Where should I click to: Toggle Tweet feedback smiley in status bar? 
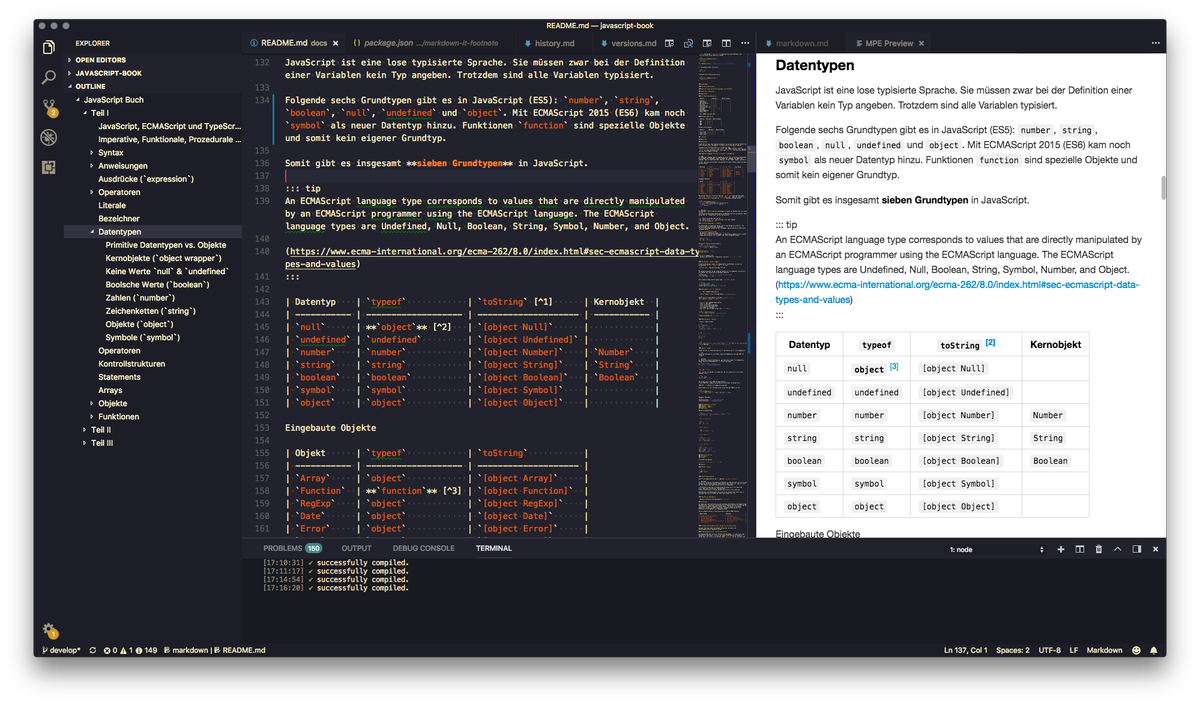point(1136,650)
